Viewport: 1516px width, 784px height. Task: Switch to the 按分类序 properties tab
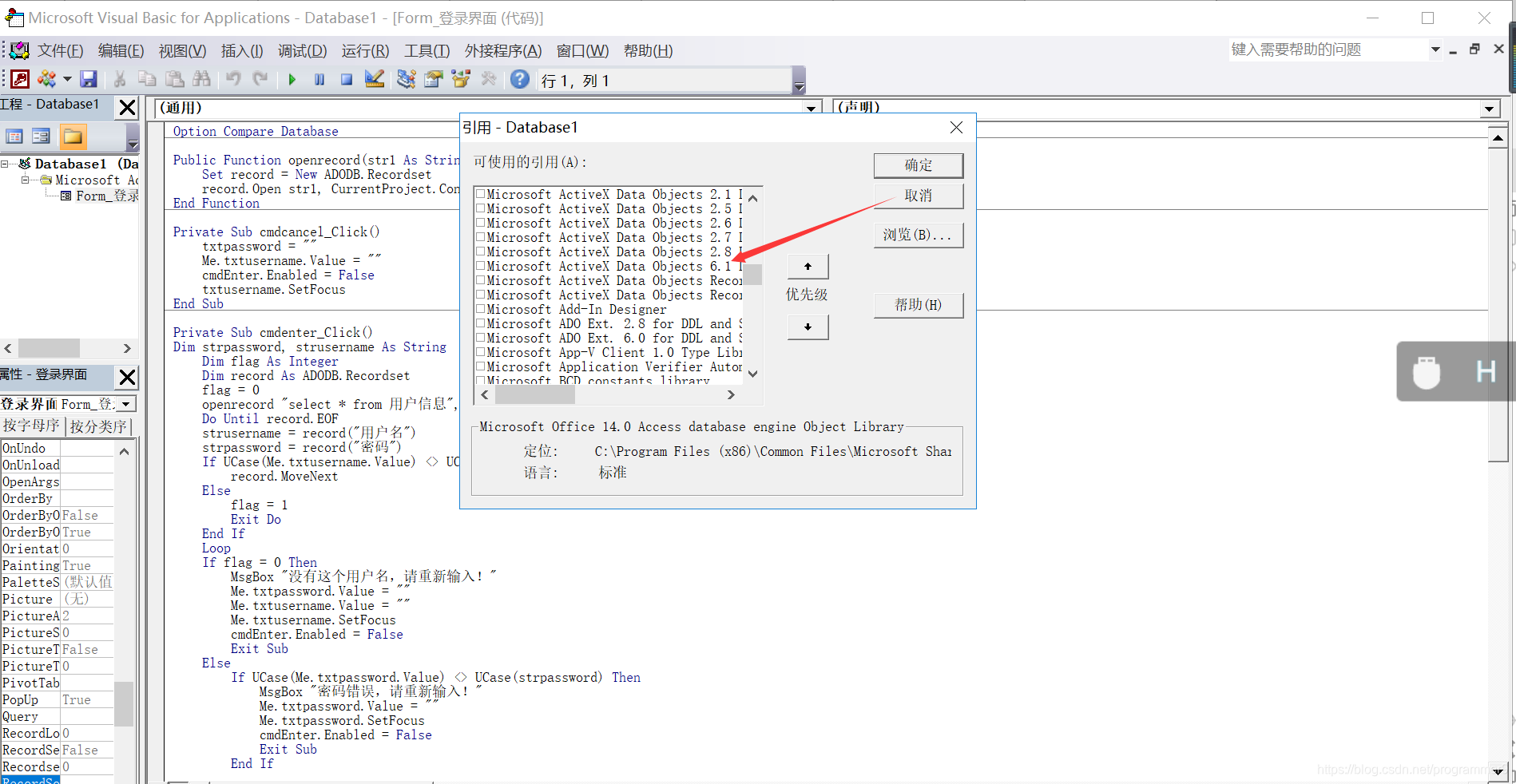(x=98, y=426)
